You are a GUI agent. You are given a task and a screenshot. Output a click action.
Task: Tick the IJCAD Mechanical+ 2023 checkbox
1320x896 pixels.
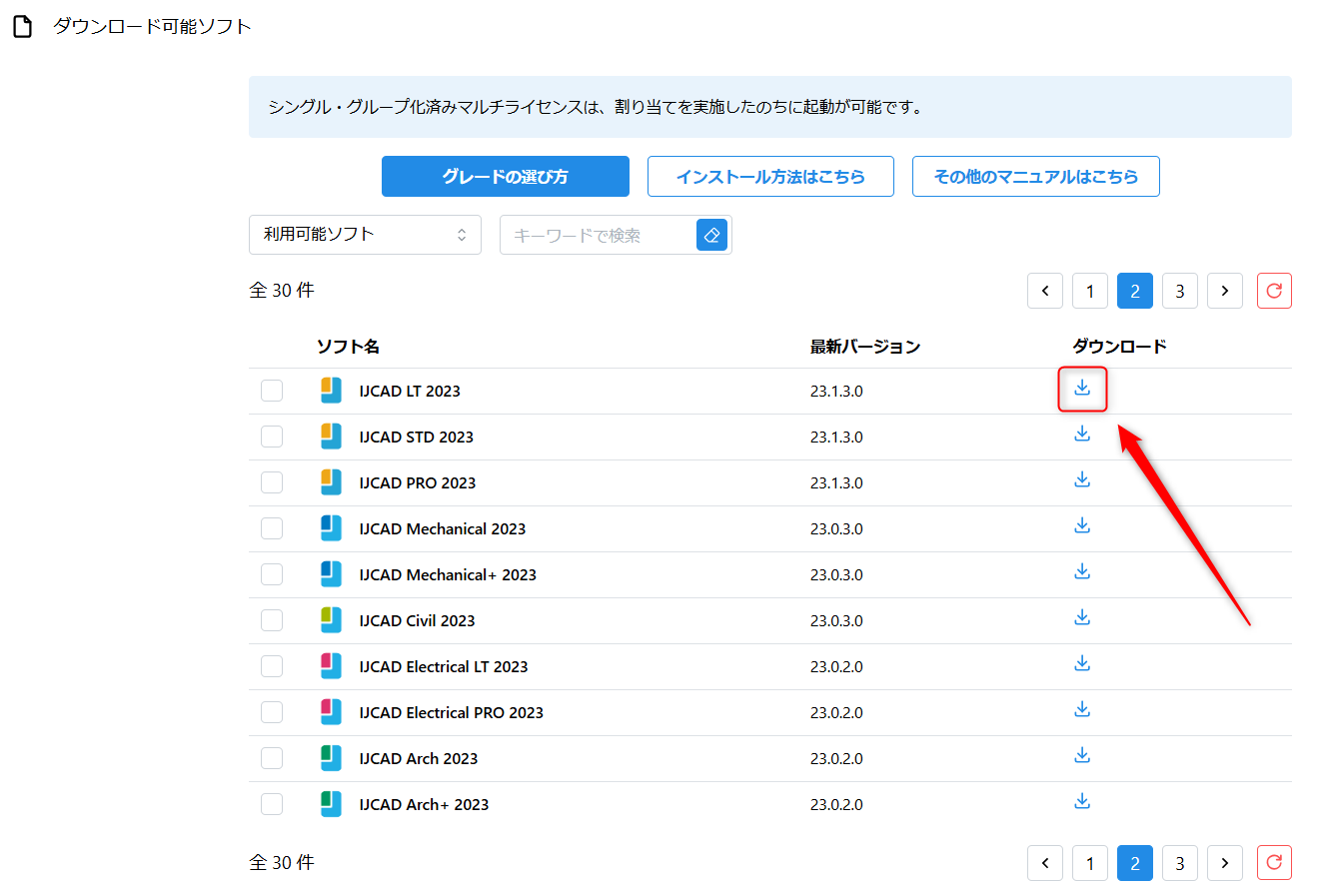click(x=272, y=574)
